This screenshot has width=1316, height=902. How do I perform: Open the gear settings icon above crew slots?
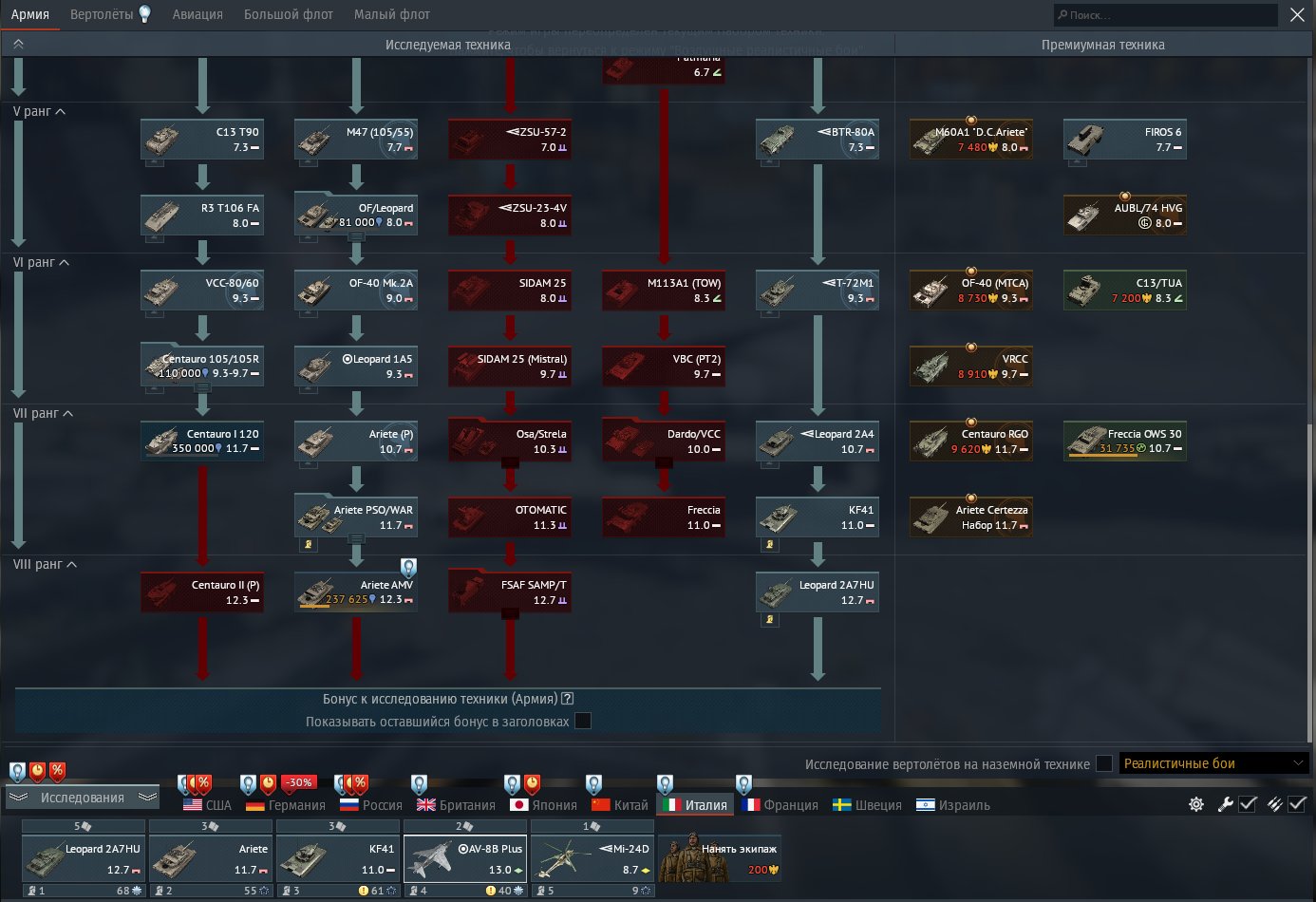pos(1196,804)
